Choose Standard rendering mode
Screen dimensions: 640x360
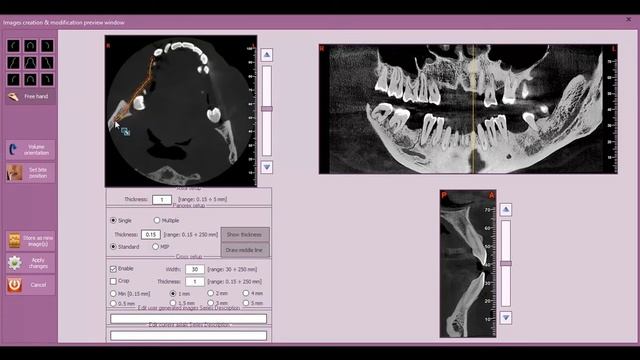(x=113, y=247)
